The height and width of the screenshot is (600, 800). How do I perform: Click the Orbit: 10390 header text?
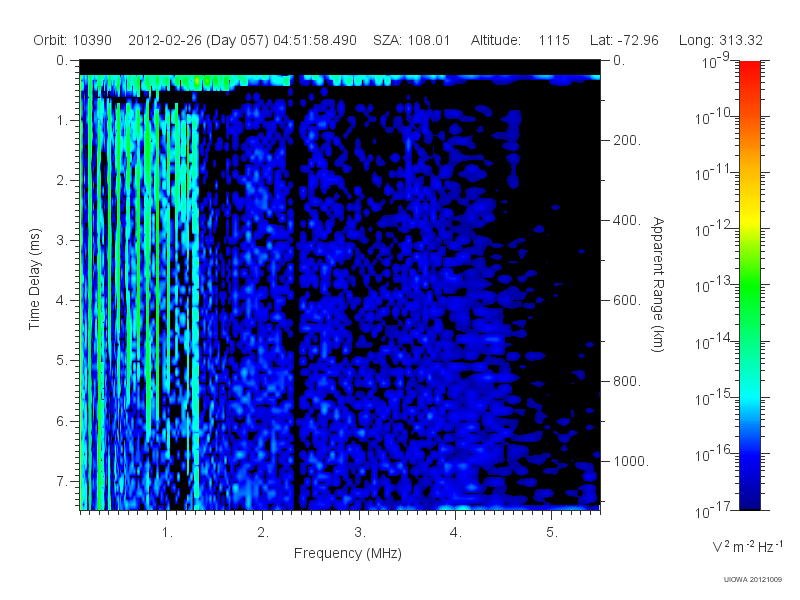[72, 40]
